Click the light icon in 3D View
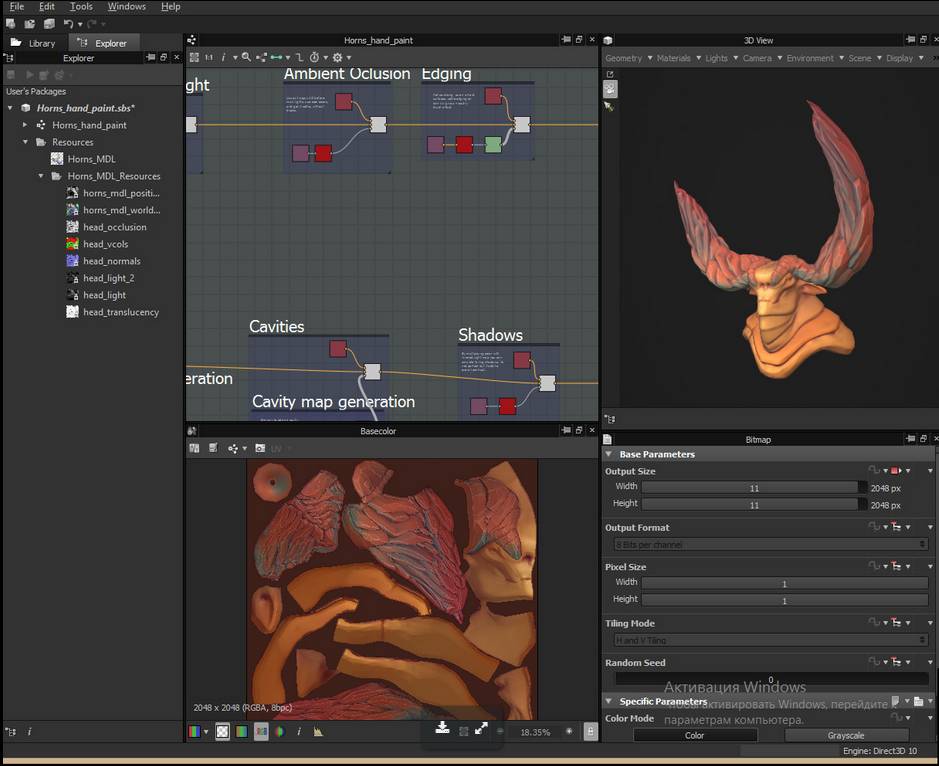The width and height of the screenshot is (939, 766). [x=610, y=106]
